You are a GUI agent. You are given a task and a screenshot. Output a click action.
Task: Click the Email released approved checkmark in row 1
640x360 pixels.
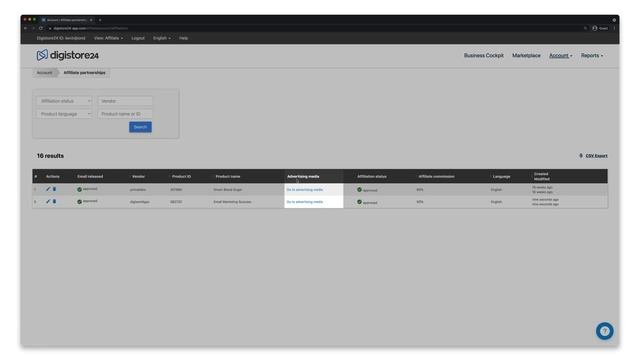tap(80, 189)
